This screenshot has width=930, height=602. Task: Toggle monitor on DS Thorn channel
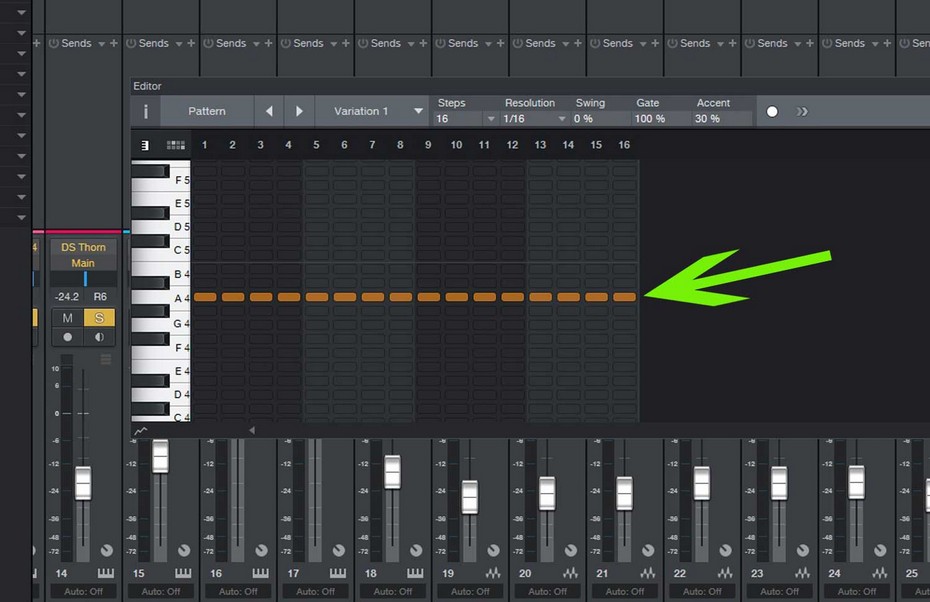pos(99,337)
